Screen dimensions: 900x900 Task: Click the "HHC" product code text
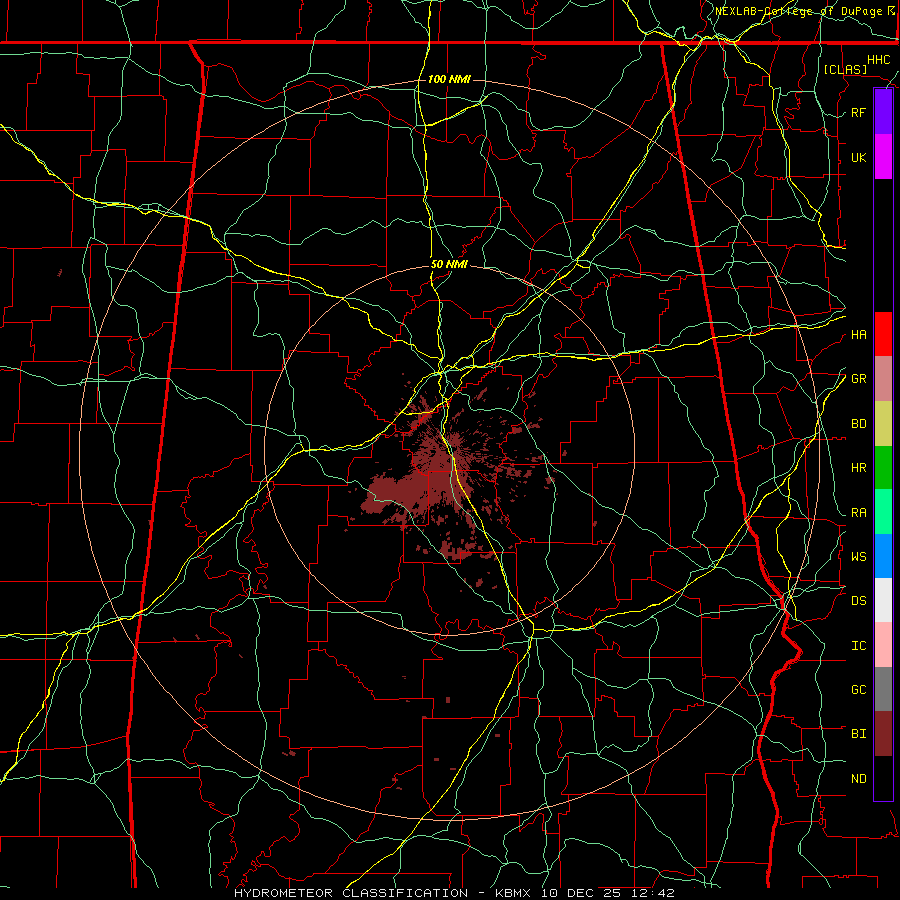(x=879, y=60)
